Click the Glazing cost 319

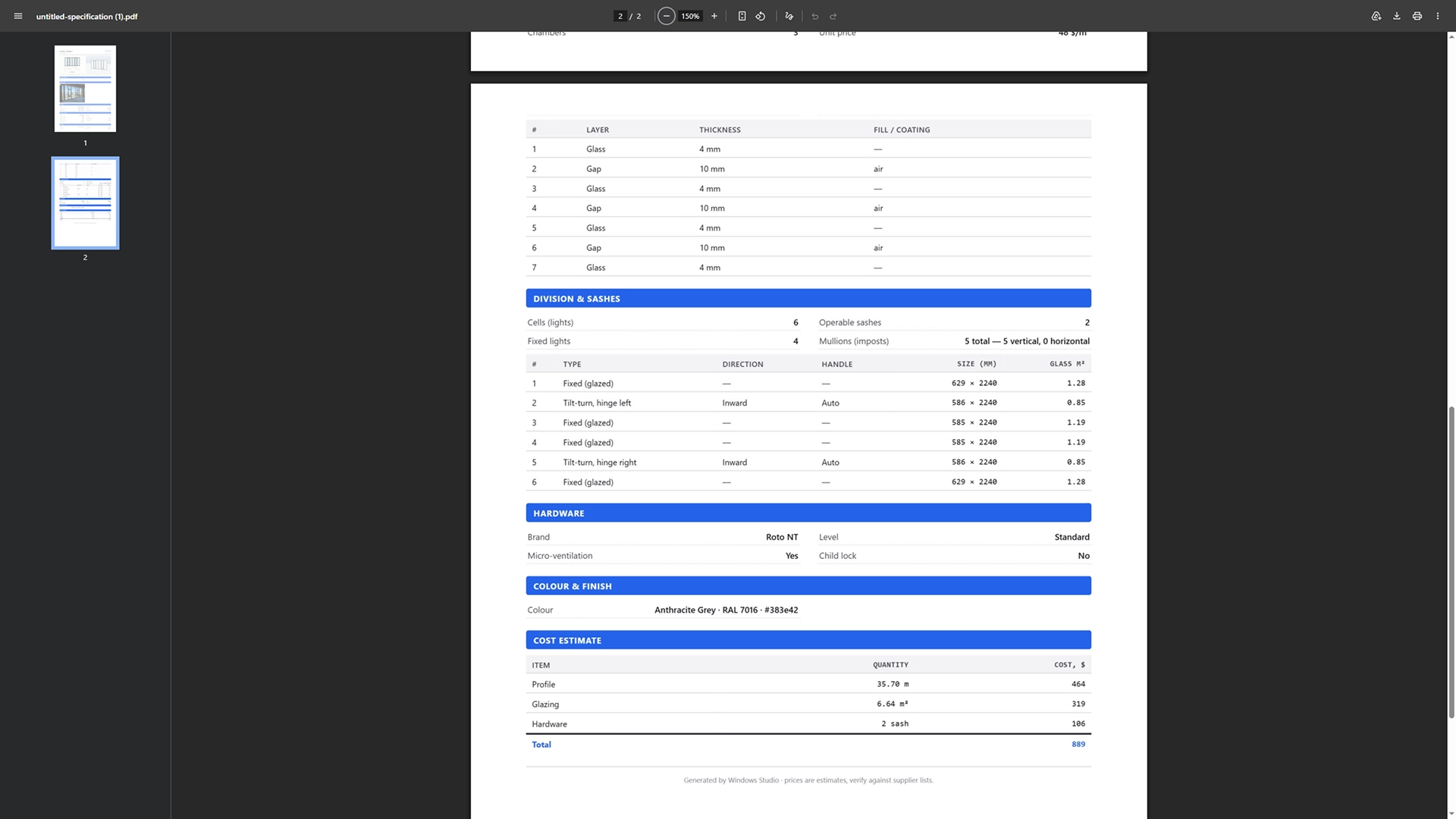click(x=1078, y=704)
